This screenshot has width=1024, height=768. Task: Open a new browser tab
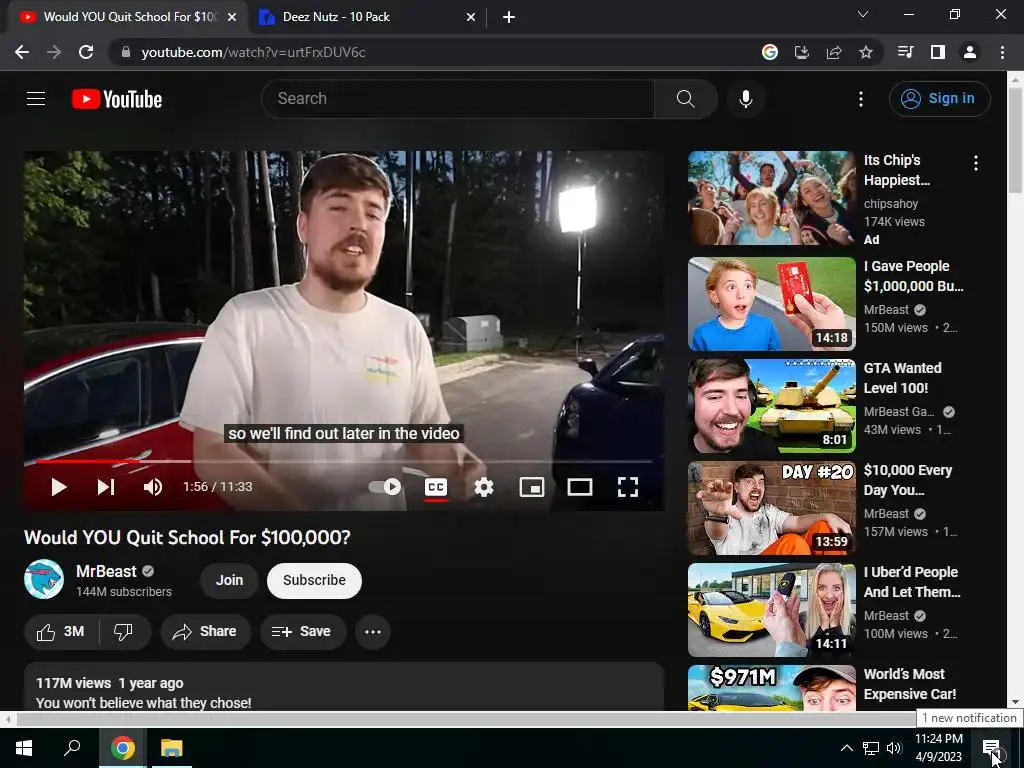click(x=509, y=18)
